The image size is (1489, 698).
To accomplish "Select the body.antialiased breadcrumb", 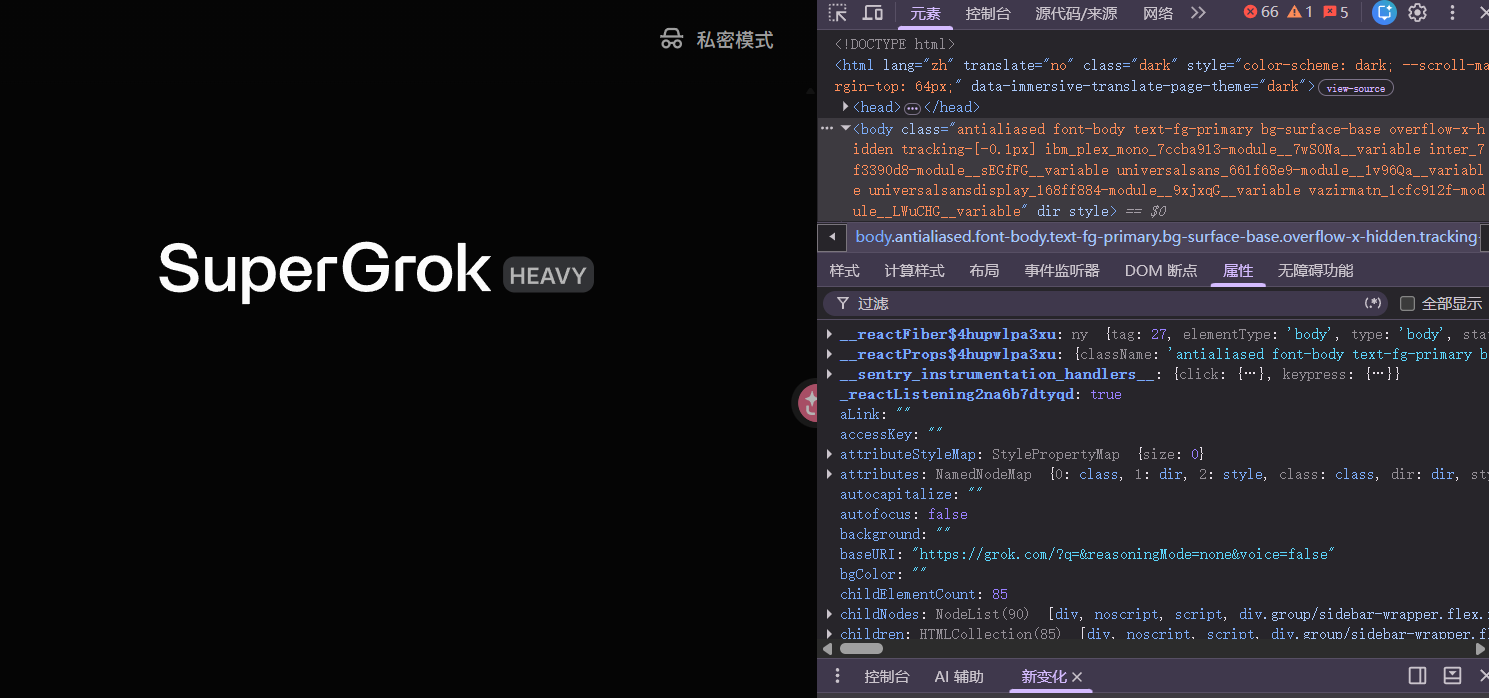I will [1166, 237].
